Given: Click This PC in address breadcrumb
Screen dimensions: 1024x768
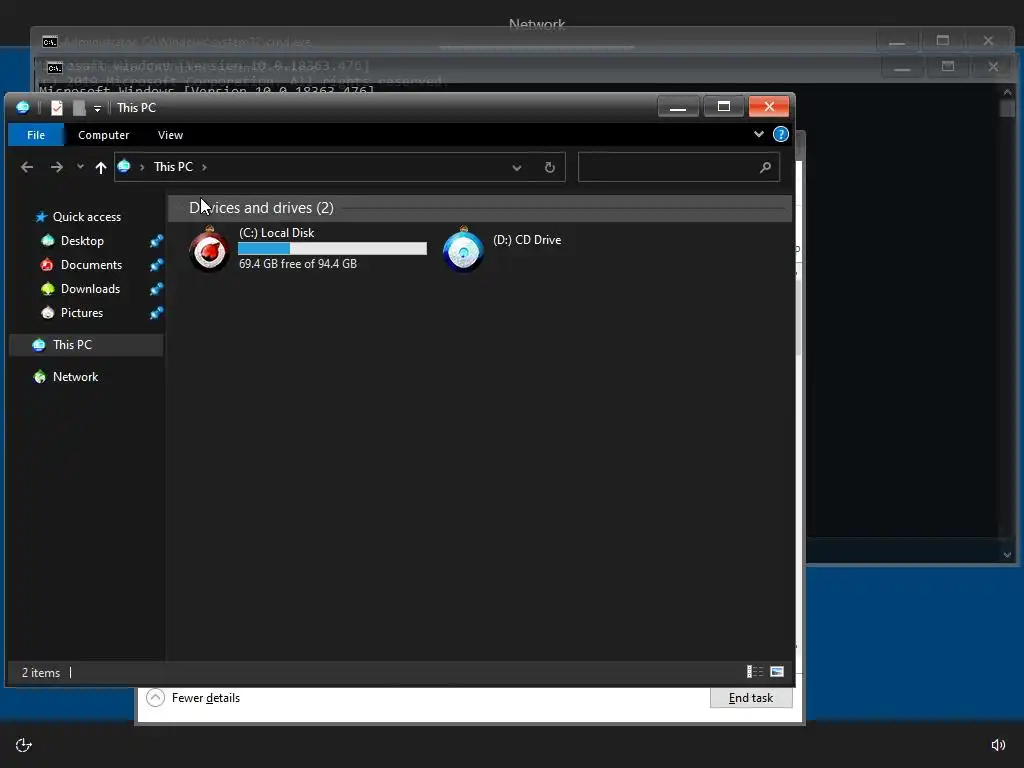Looking at the screenshot, I should pyautogui.click(x=173, y=167).
